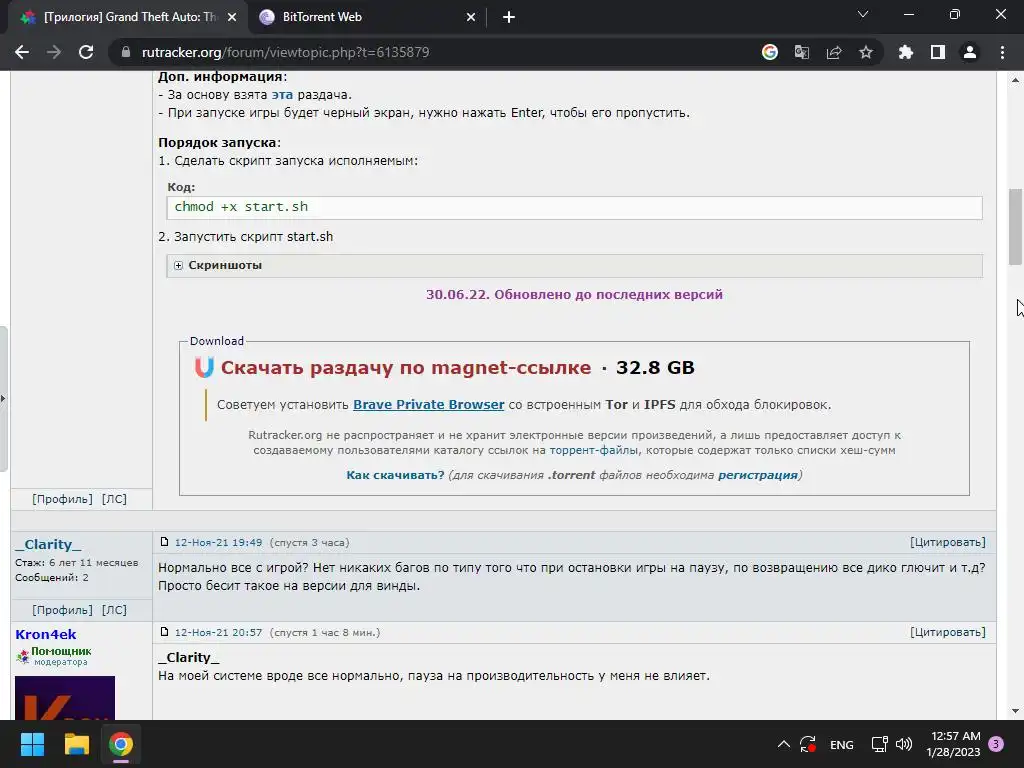The height and width of the screenshot is (768, 1024).
Task: Close the BitTorrent Web tab
Action: point(471,17)
